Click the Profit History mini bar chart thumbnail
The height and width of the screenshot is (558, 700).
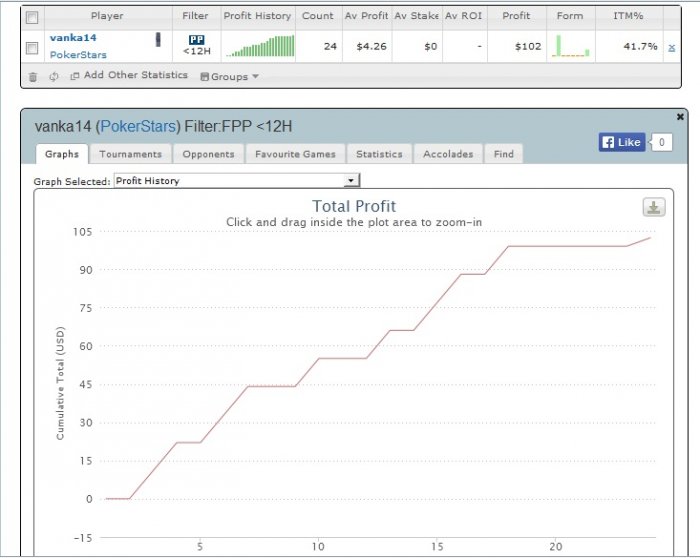[260, 46]
